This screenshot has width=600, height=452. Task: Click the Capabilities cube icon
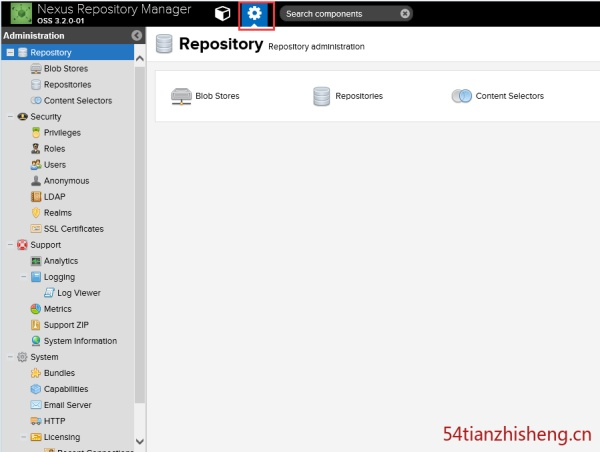[36, 389]
